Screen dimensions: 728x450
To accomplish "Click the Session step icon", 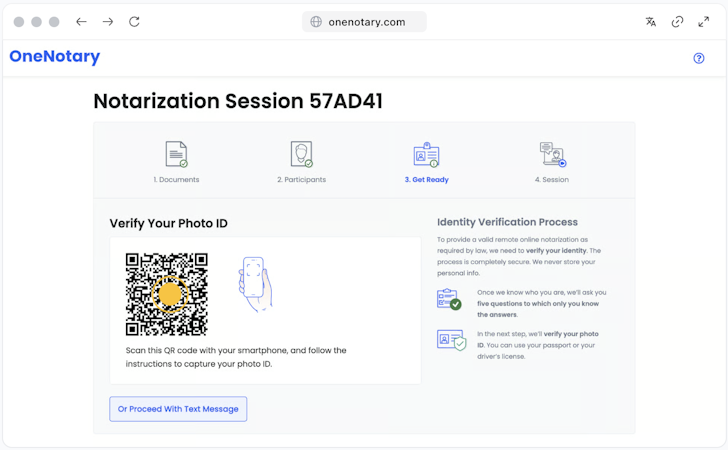I will [x=552, y=155].
